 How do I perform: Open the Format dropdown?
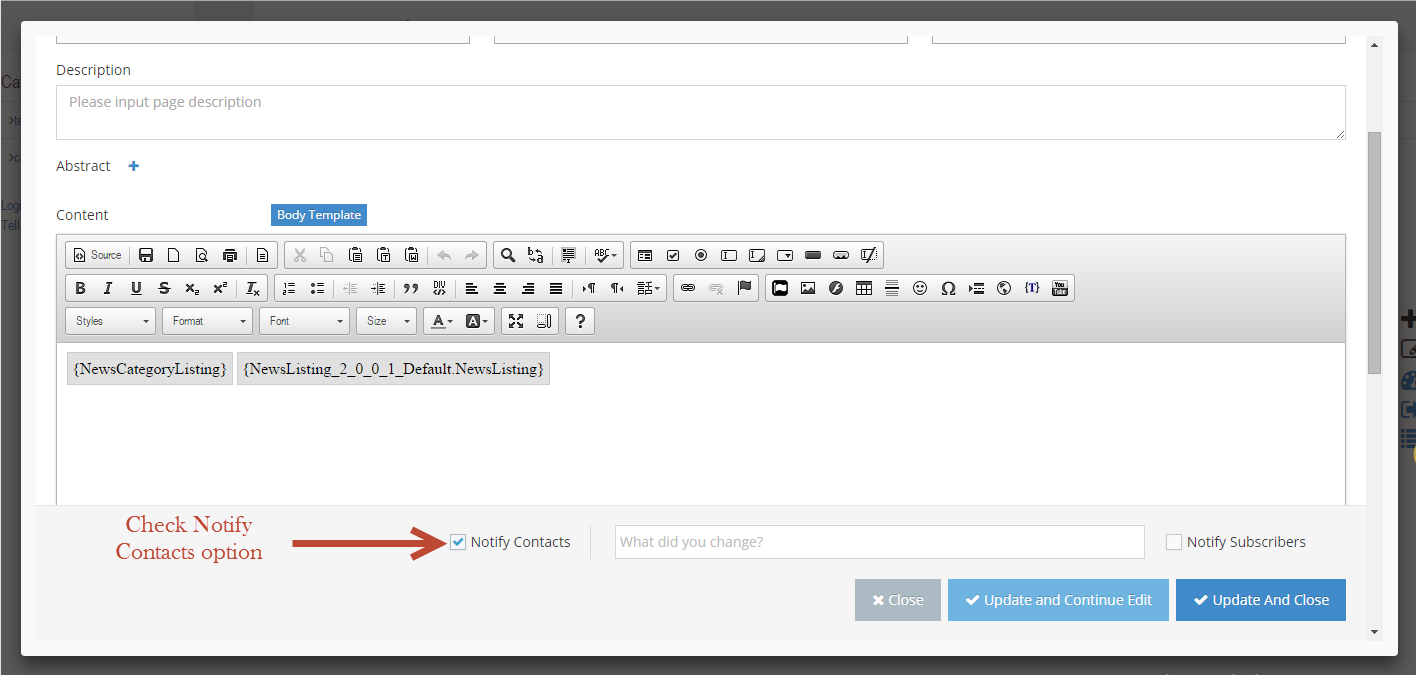(208, 321)
